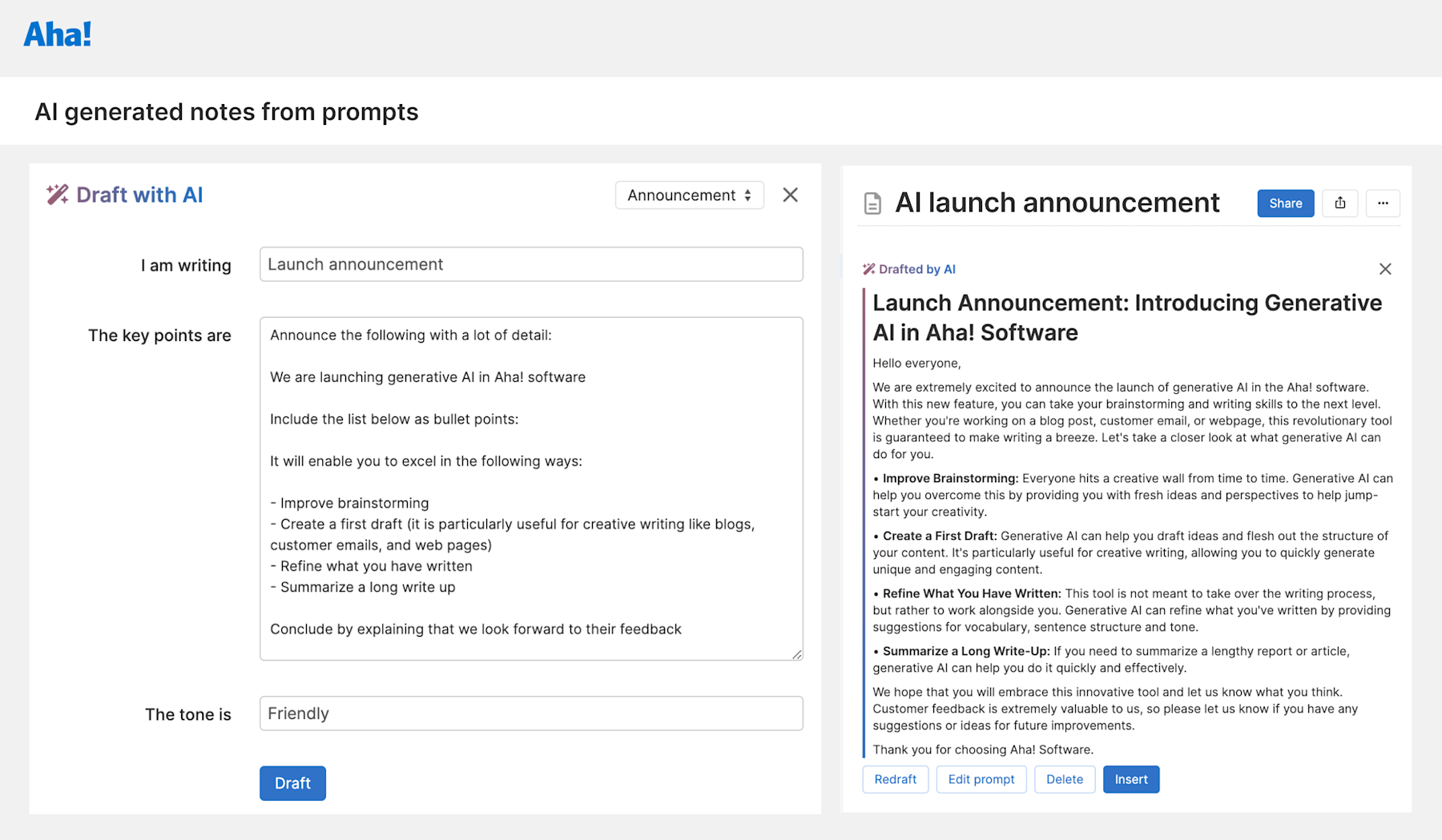Close the Draft with AI panel

(790, 195)
